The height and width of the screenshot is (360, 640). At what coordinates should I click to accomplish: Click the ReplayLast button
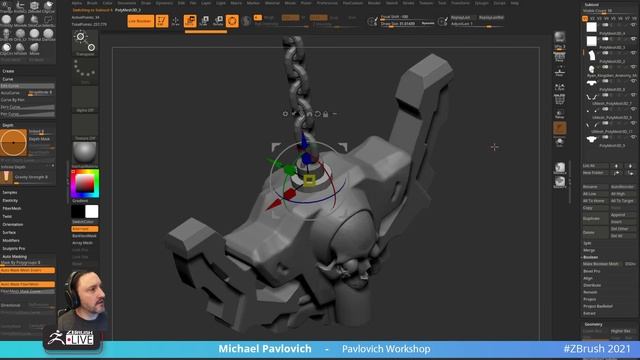pos(462,18)
